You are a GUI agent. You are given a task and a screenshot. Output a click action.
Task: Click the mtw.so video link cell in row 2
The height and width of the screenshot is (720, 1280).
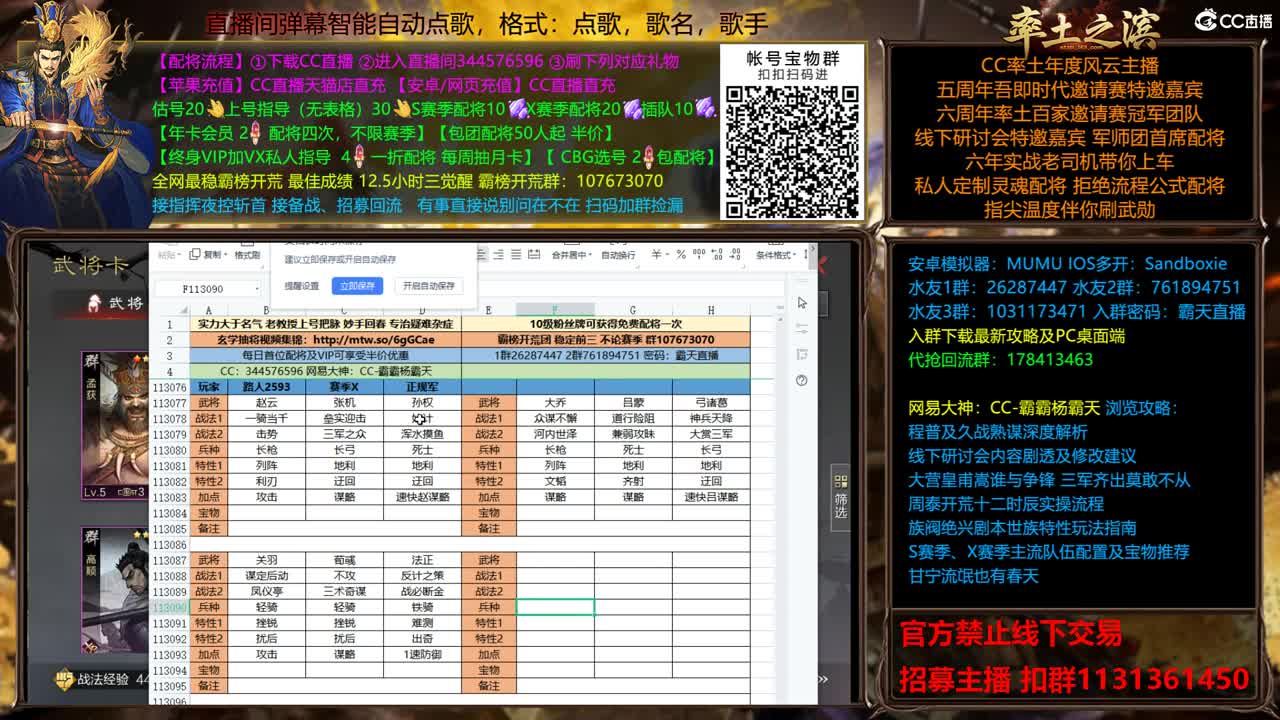326,340
